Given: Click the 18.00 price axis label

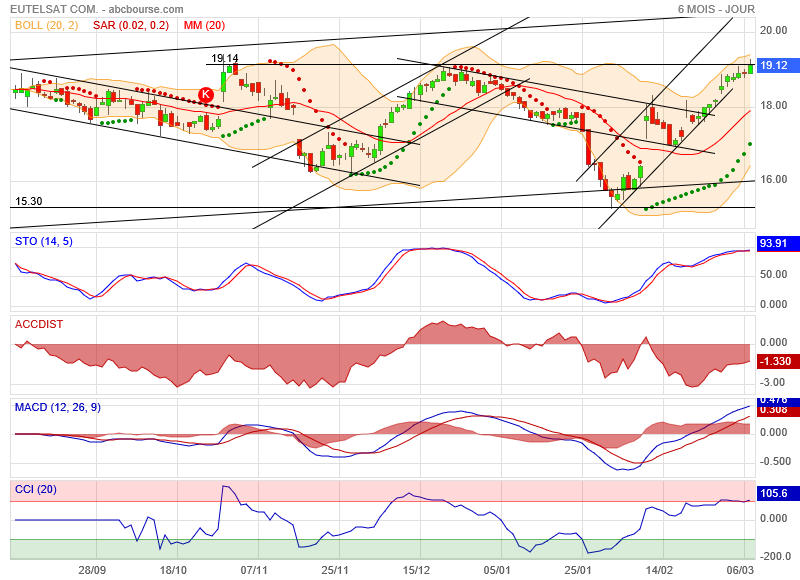Looking at the screenshot, I should pyautogui.click(x=773, y=105).
